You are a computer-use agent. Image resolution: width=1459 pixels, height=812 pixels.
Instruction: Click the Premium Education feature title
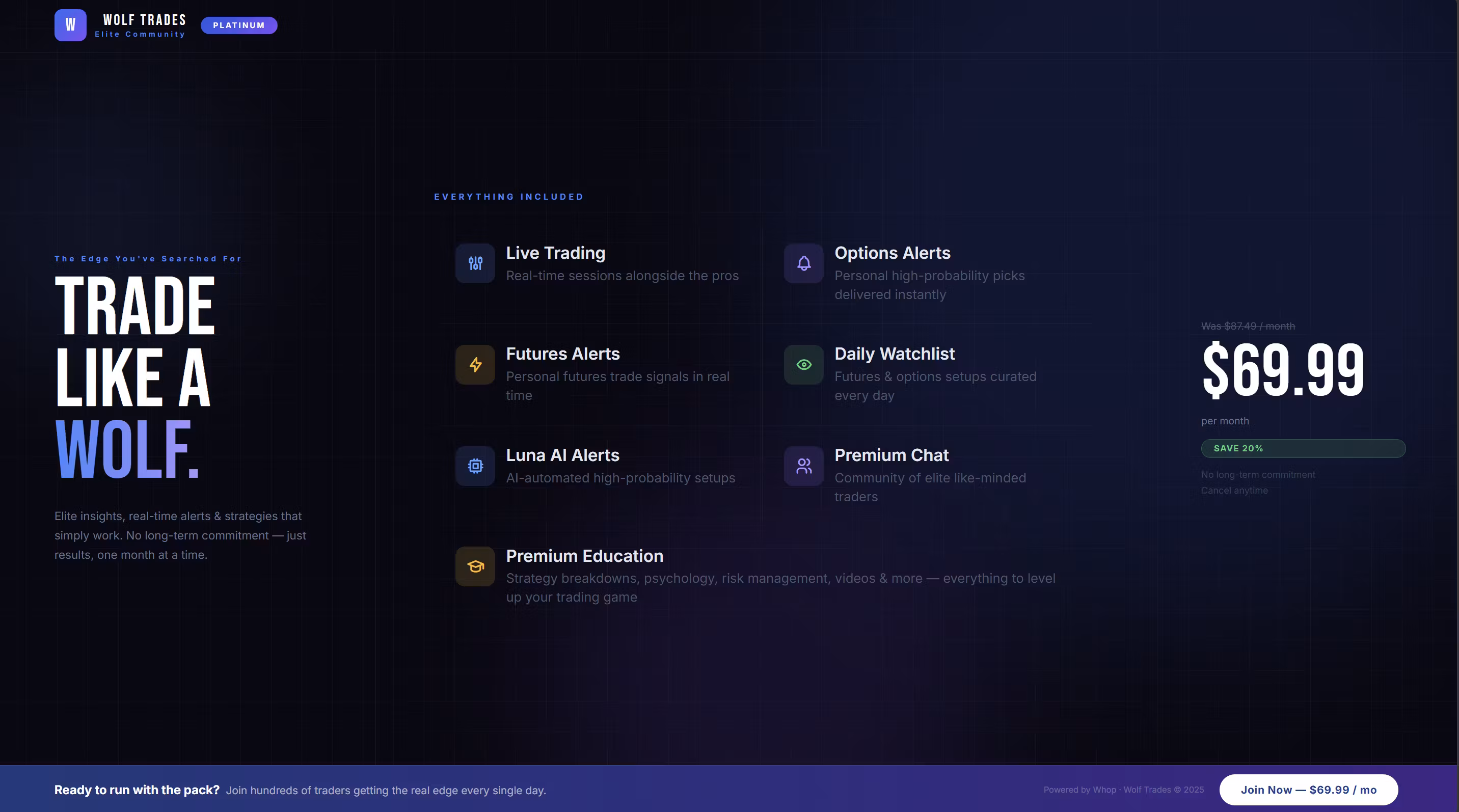pyautogui.click(x=584, y=556)
